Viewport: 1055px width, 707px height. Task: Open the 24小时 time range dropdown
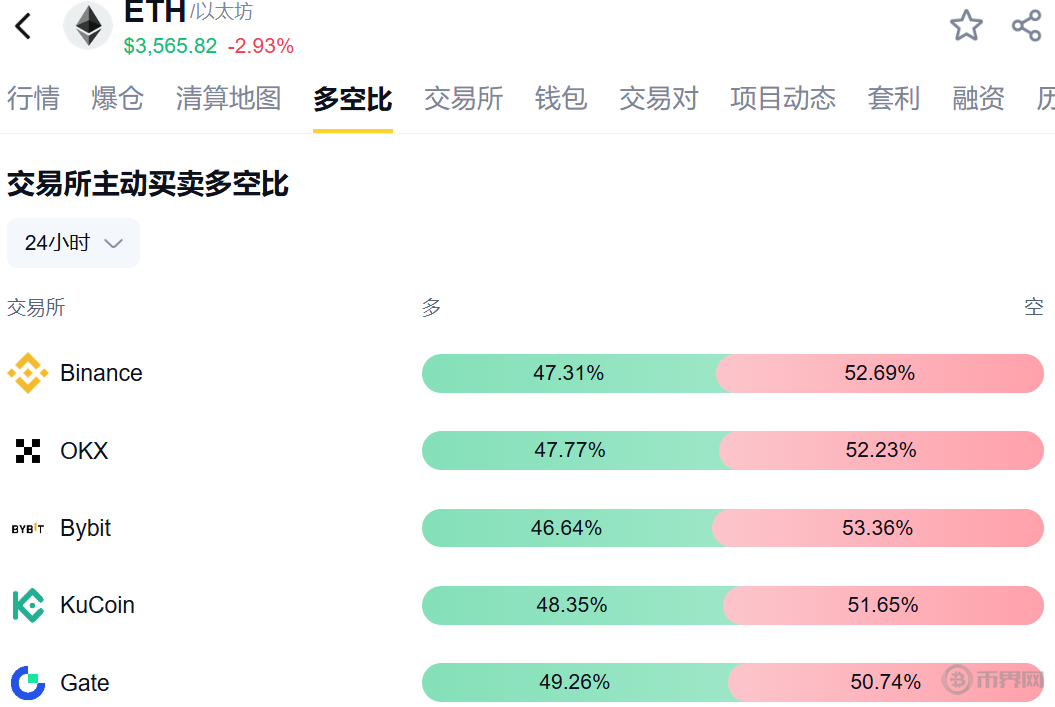[x=73, y=243]
